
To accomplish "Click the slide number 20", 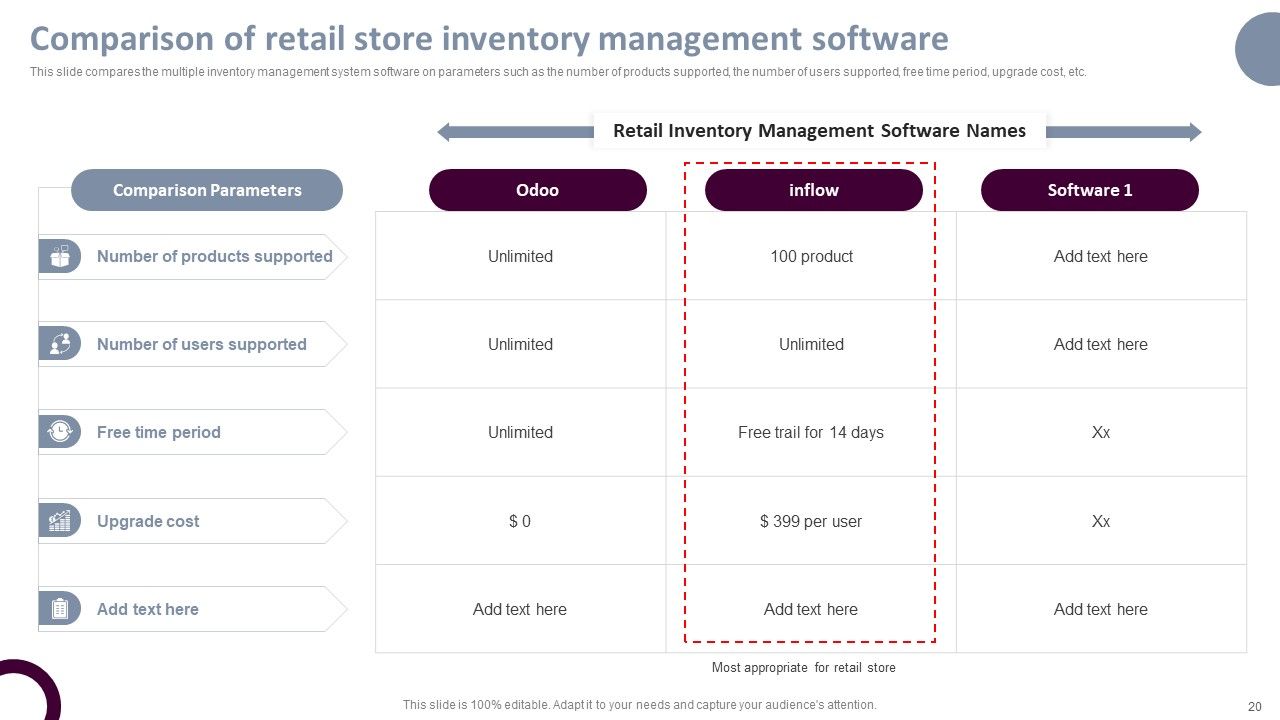I will pyautogui.click(x=1255, y=705).
